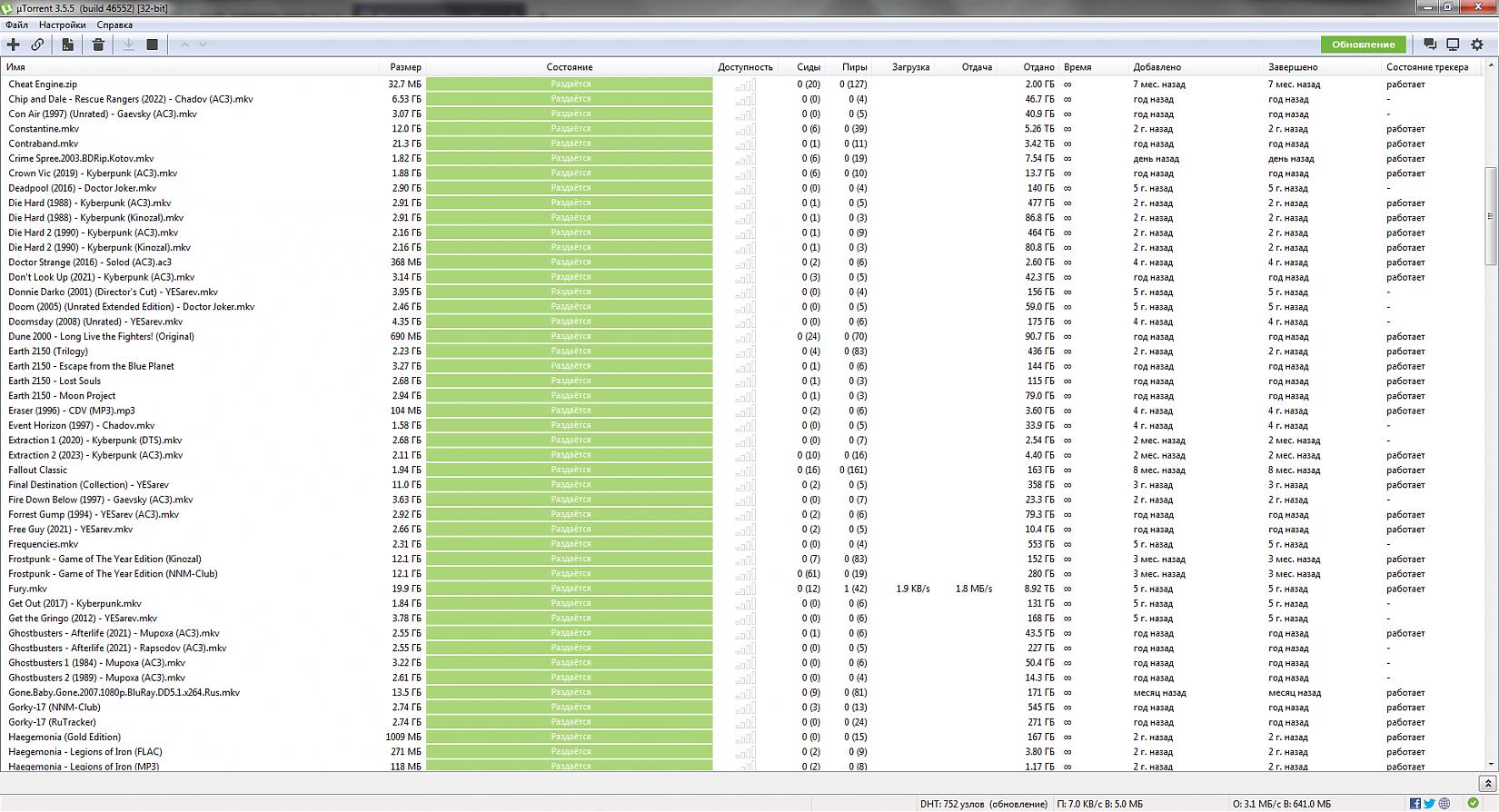The image size is (1499, 812).
Task: Move torrent down the queue
Action: [x=203, y=45]
